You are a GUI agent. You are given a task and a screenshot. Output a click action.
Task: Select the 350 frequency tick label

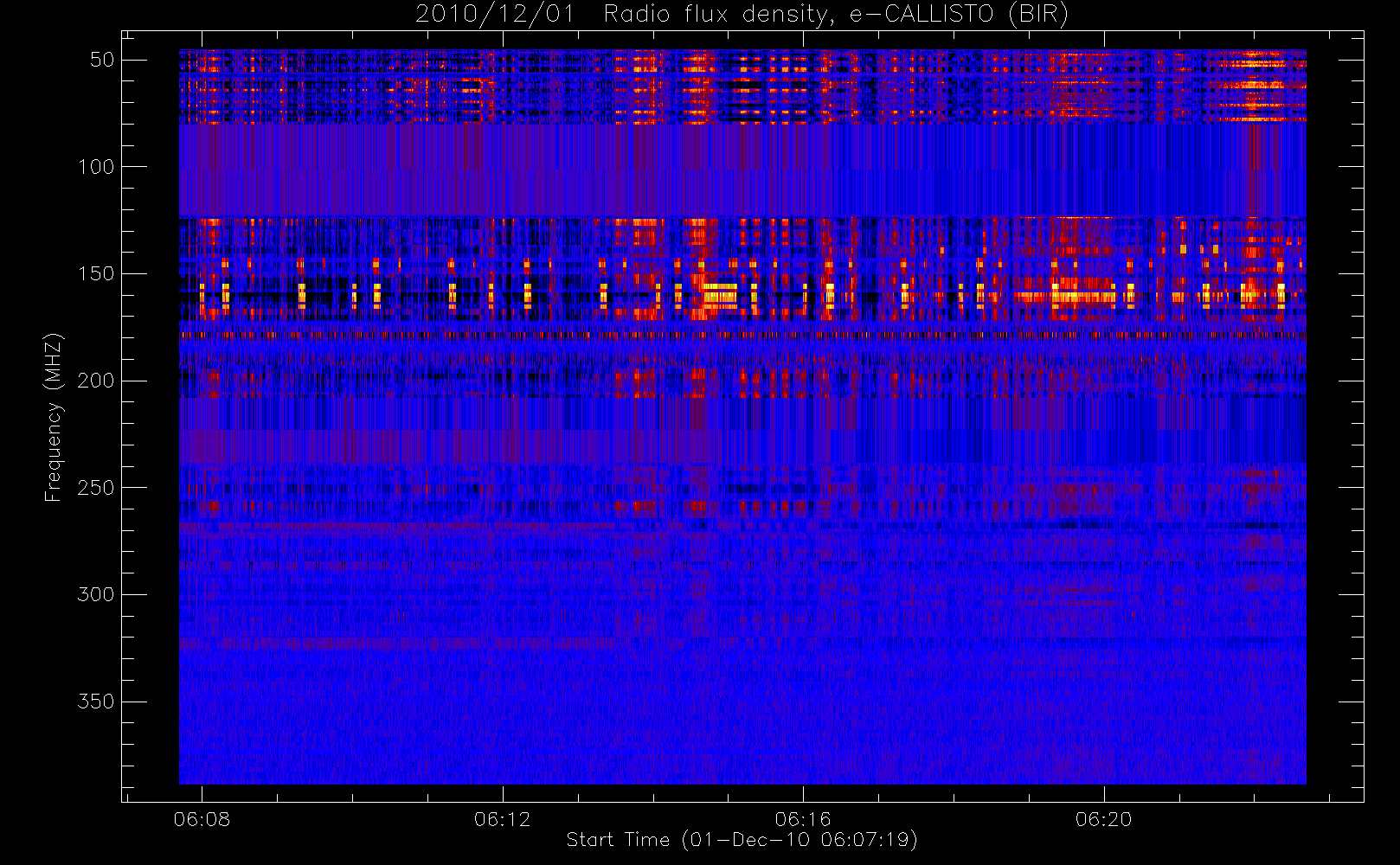(96, 702)
